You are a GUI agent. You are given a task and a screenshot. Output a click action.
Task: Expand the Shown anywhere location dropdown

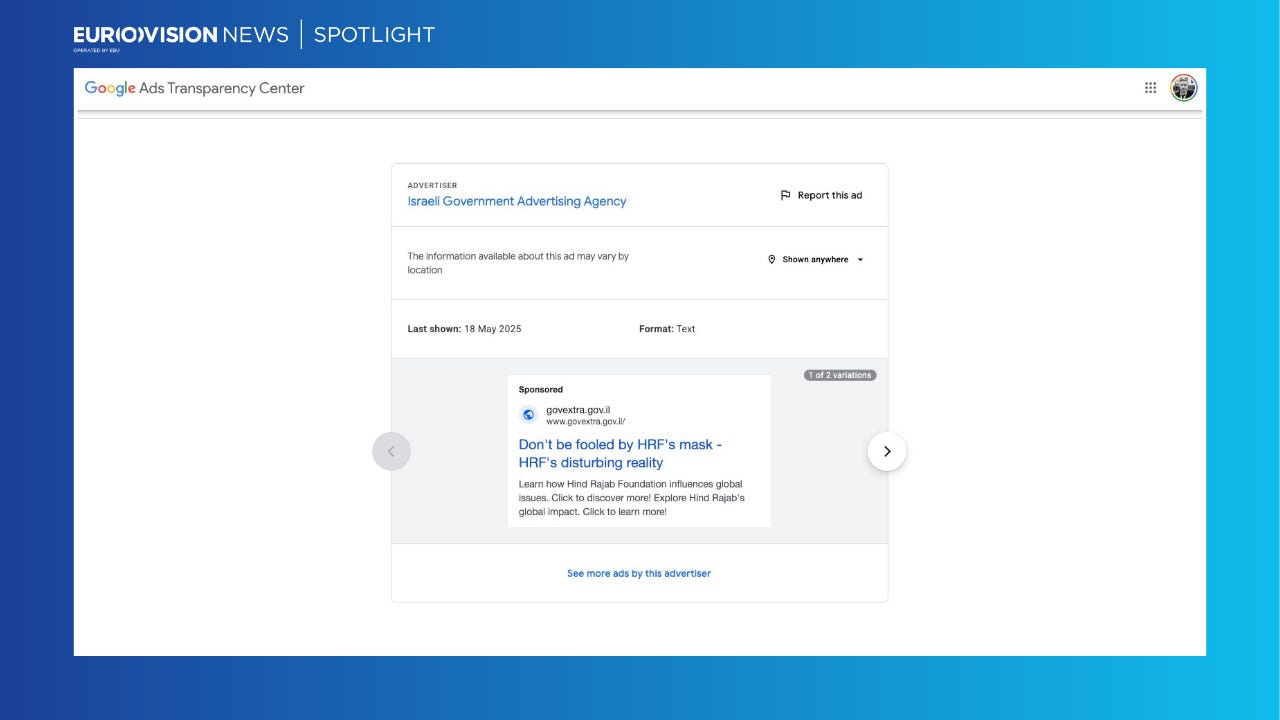coord(815,259)
